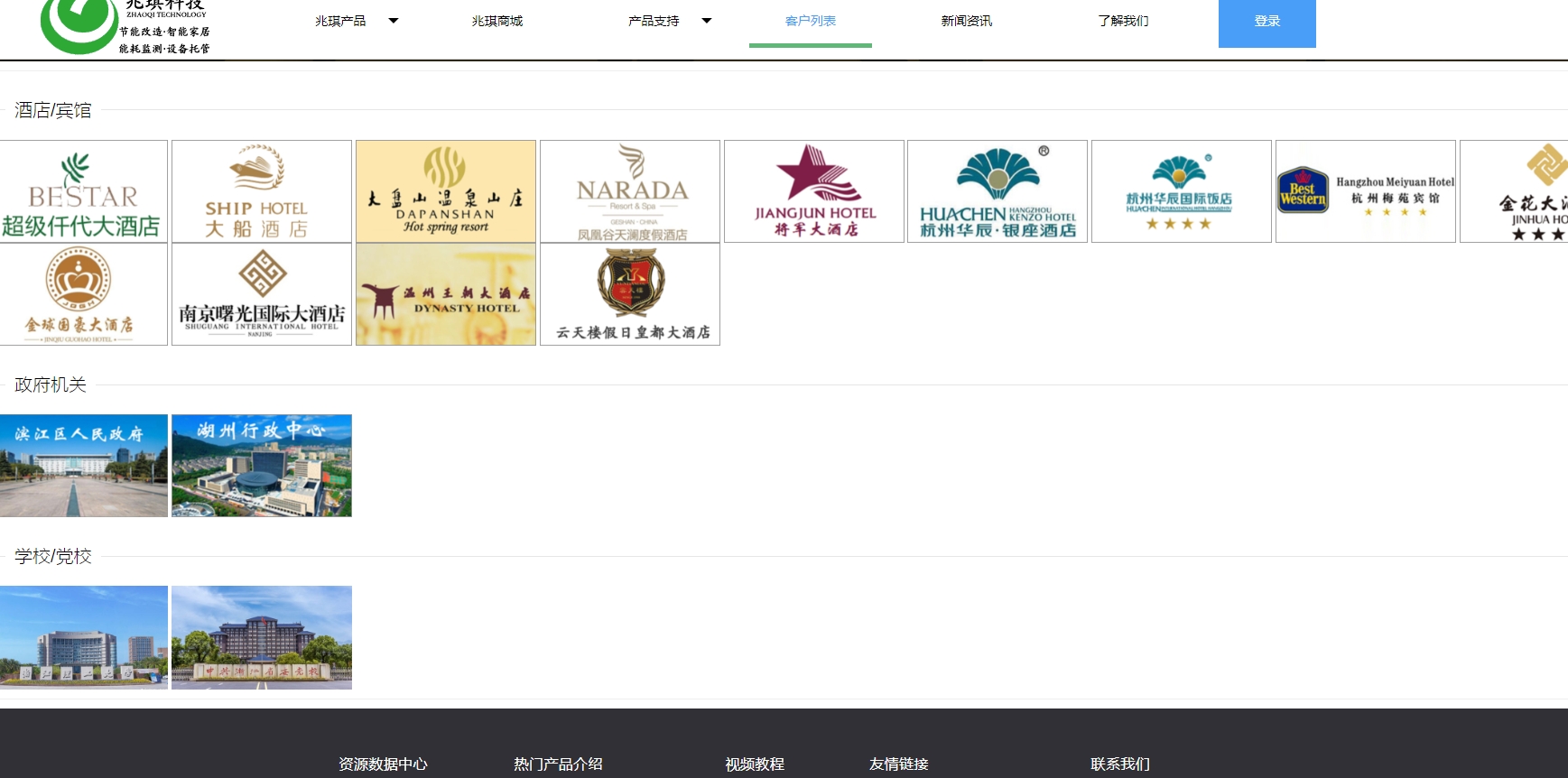Expand the arrow next to 兆琪产品
The height and width of the screenshot is (778, 1568).
(x=394, y=21)
